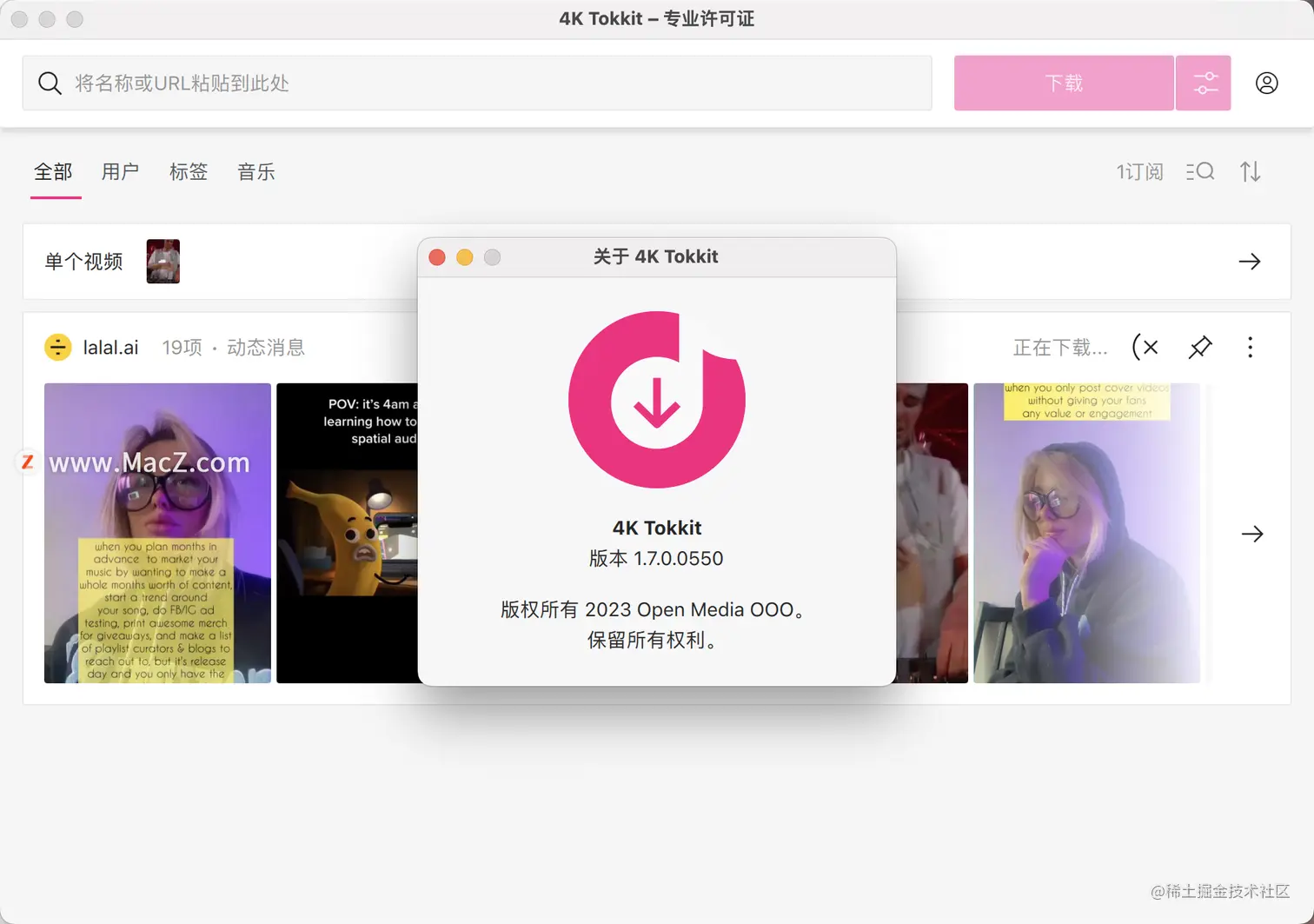1314x924 pixels.
Task: Open the blonde hoodie video thumbnail
Action: pos(1086,533)
